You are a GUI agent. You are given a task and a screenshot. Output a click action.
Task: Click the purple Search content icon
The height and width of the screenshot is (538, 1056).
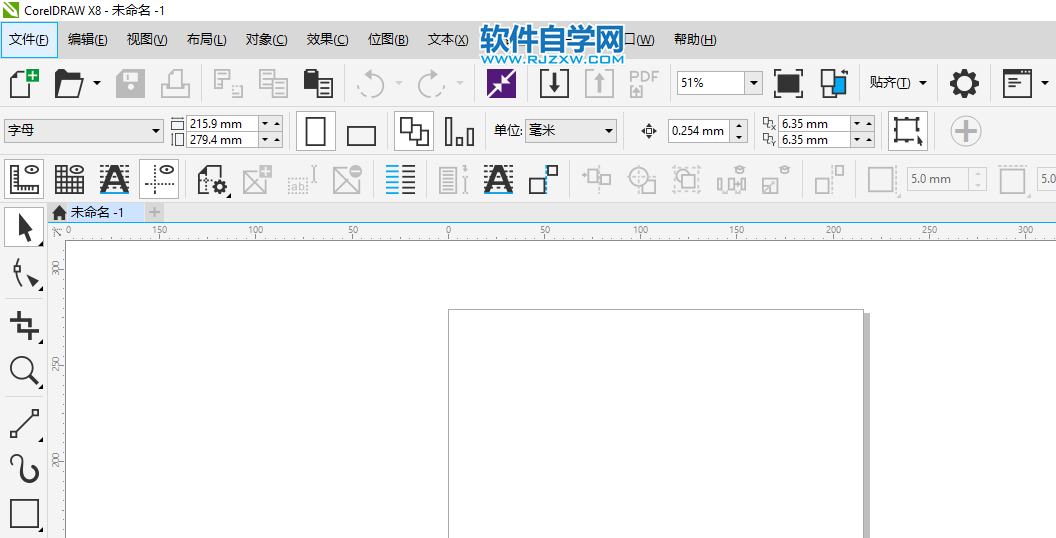click(x=502, y=83)
